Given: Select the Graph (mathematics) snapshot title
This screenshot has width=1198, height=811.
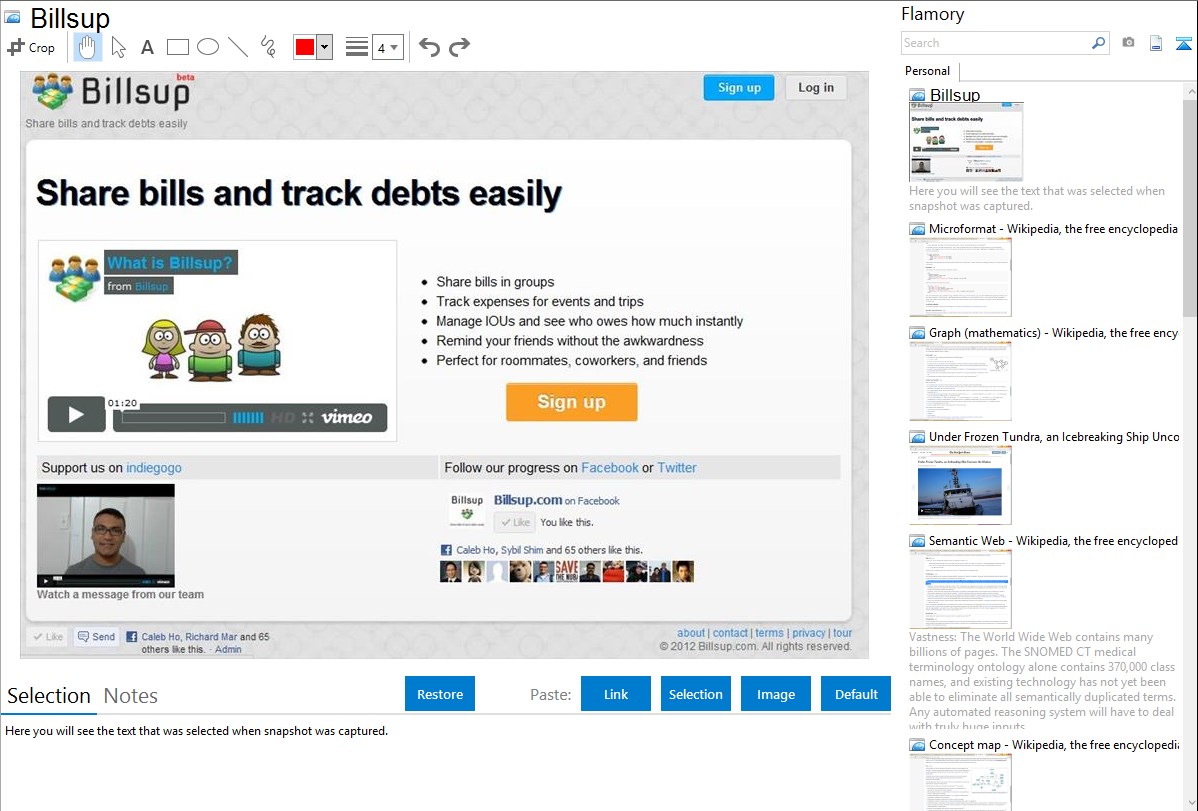Looking at the screenshot, I should [x=1053, y=333].
